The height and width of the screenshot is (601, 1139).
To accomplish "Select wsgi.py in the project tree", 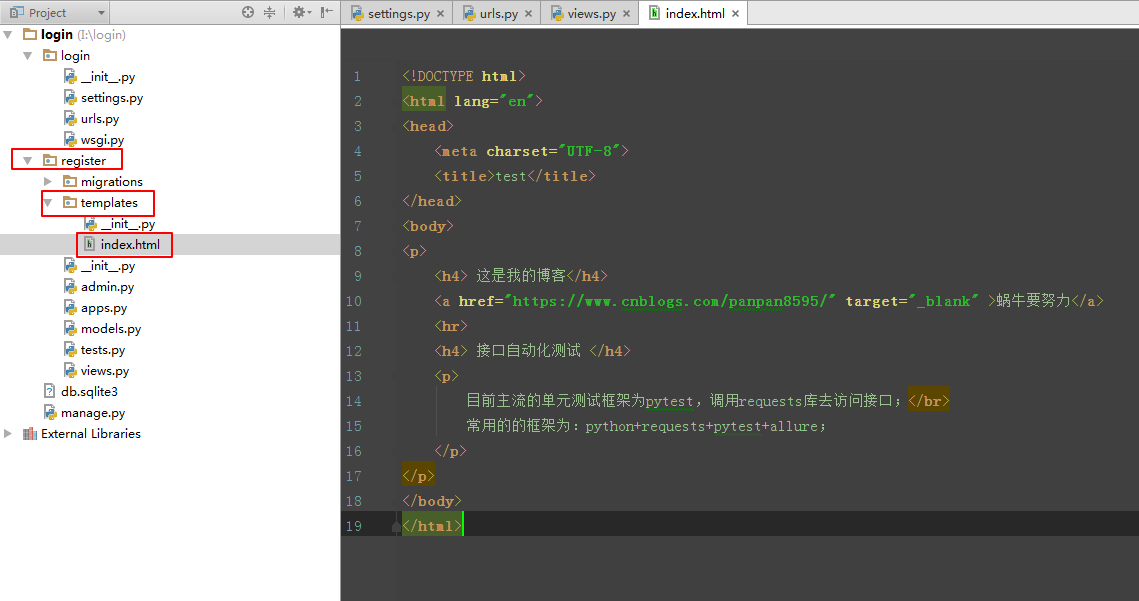I will 94,140.
